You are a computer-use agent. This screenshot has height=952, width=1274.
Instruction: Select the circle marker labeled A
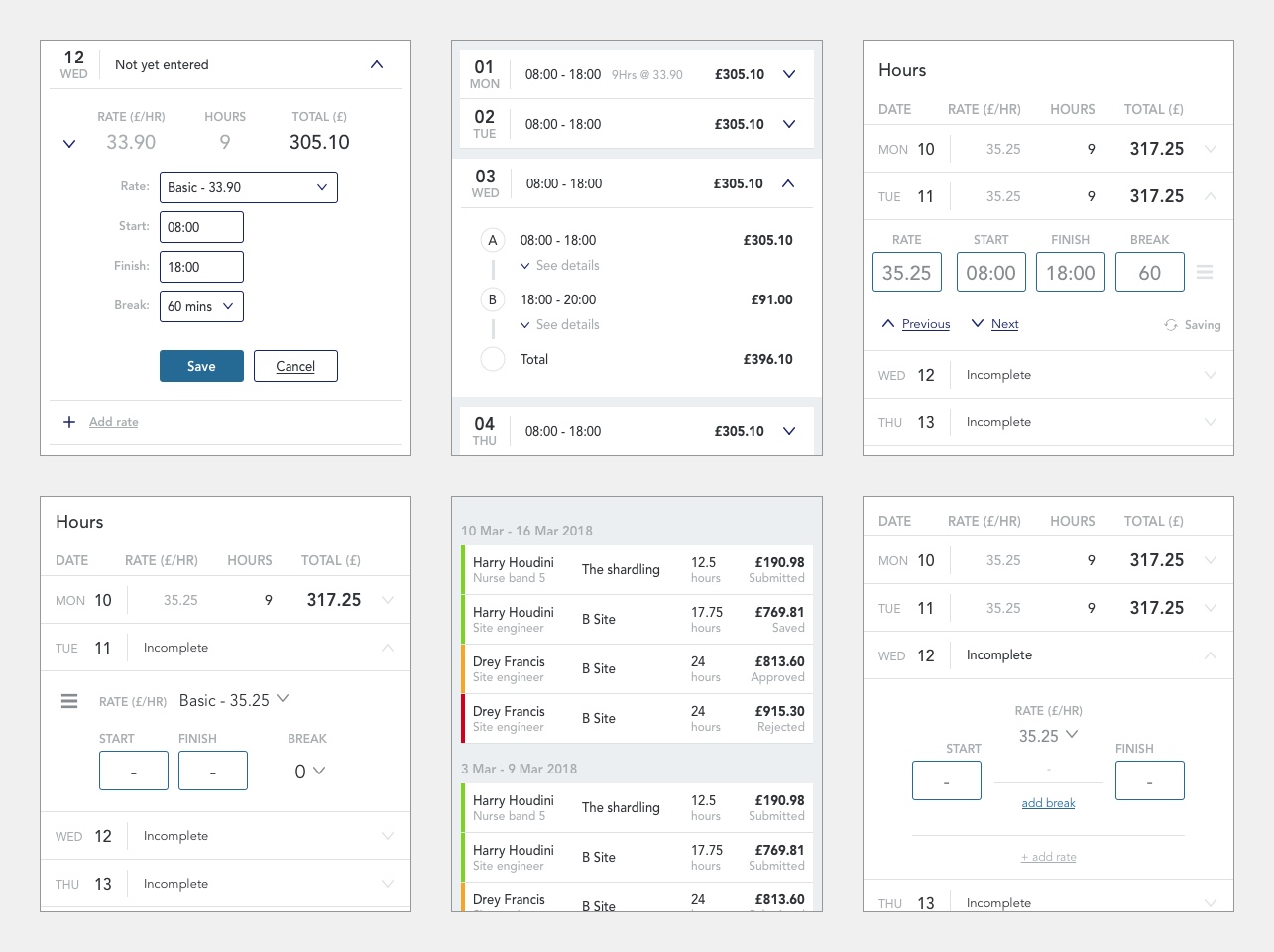pyautogui.click(x=493, y=240)
